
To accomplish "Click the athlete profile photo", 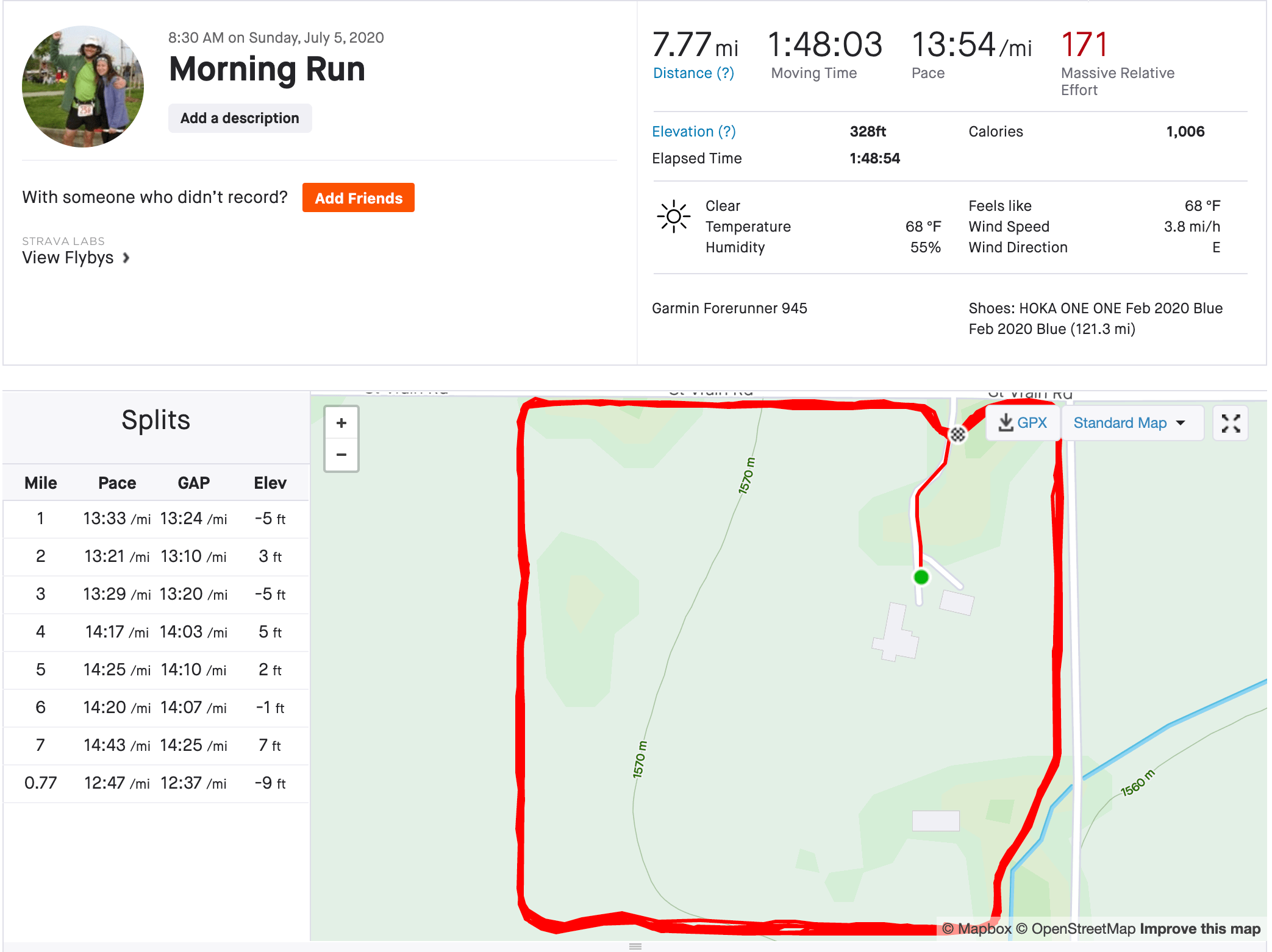I will pyautogui.click(x=83, y=87).
